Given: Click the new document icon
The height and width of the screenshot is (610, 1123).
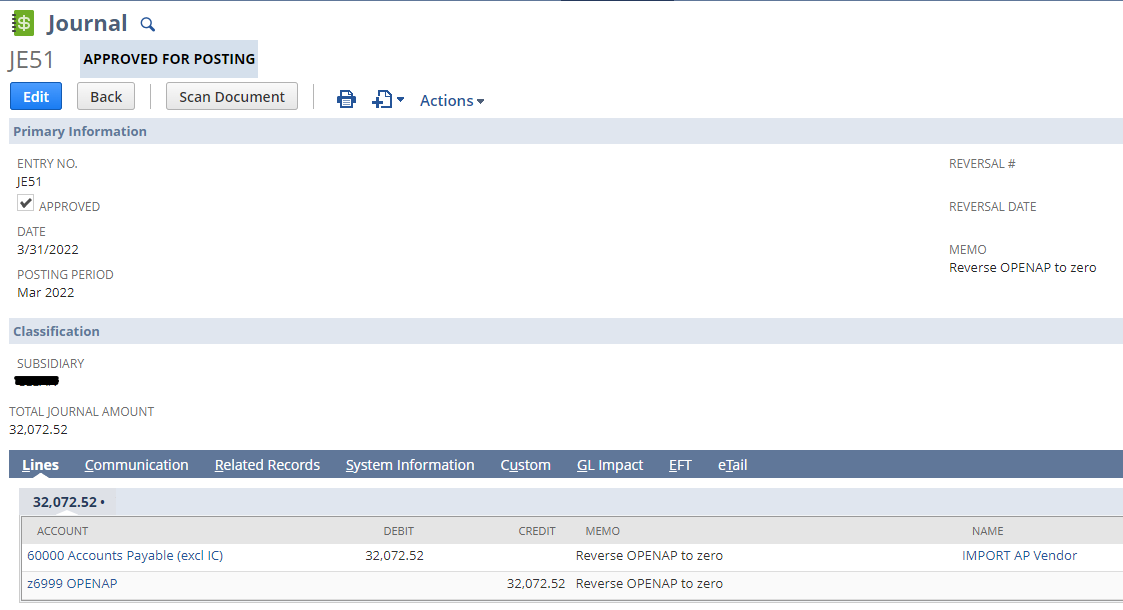Looking at the screenshot, I should click(x=381, y=99).
